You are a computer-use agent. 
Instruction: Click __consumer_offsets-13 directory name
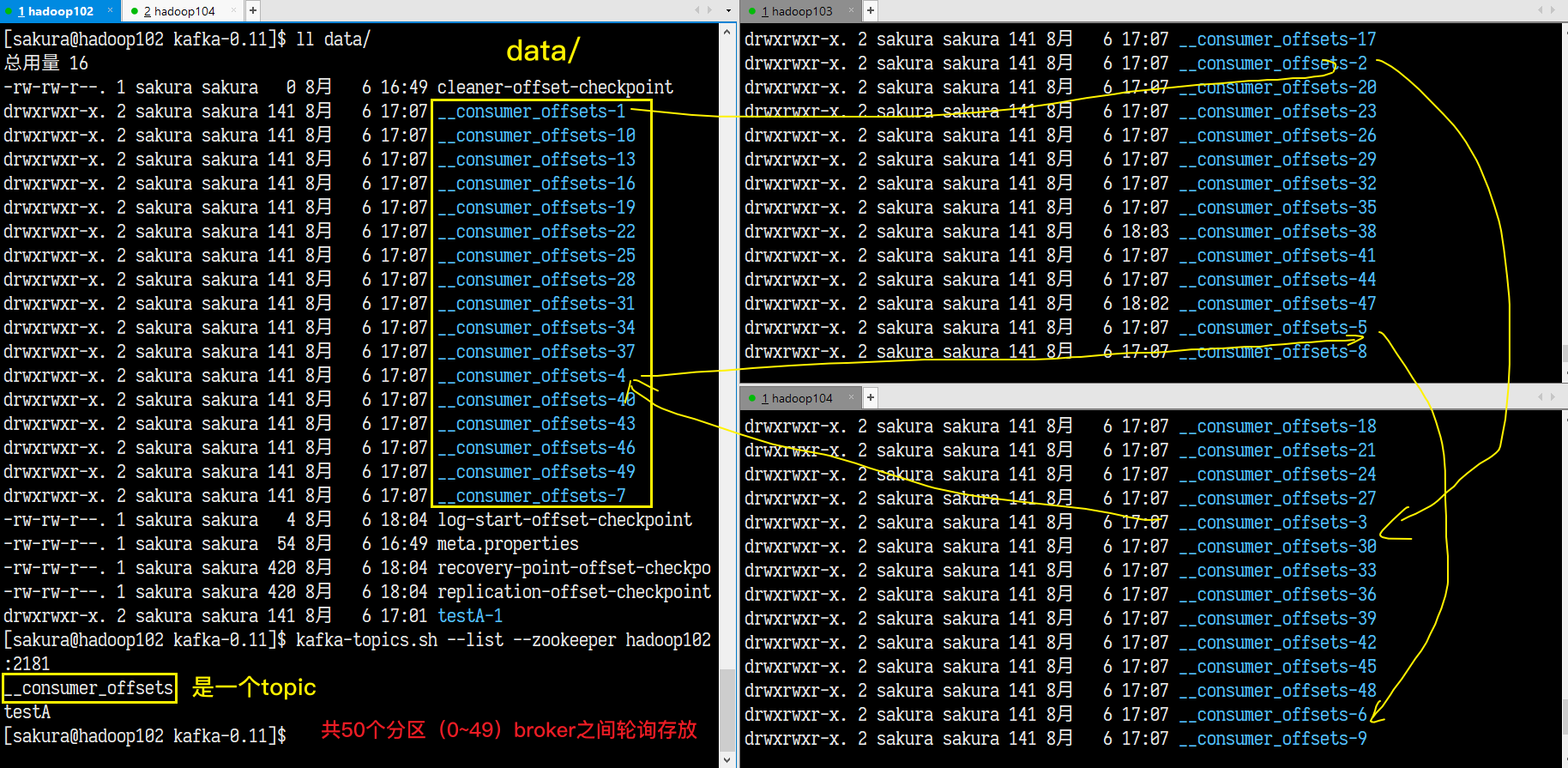[537, 160]
